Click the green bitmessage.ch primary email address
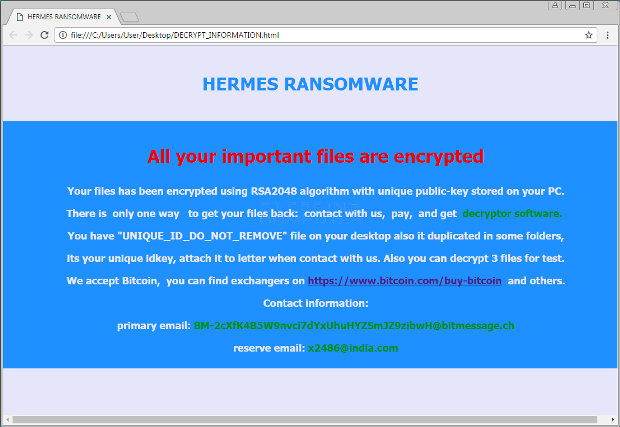 pyautogui.click(x=354, y=325)
